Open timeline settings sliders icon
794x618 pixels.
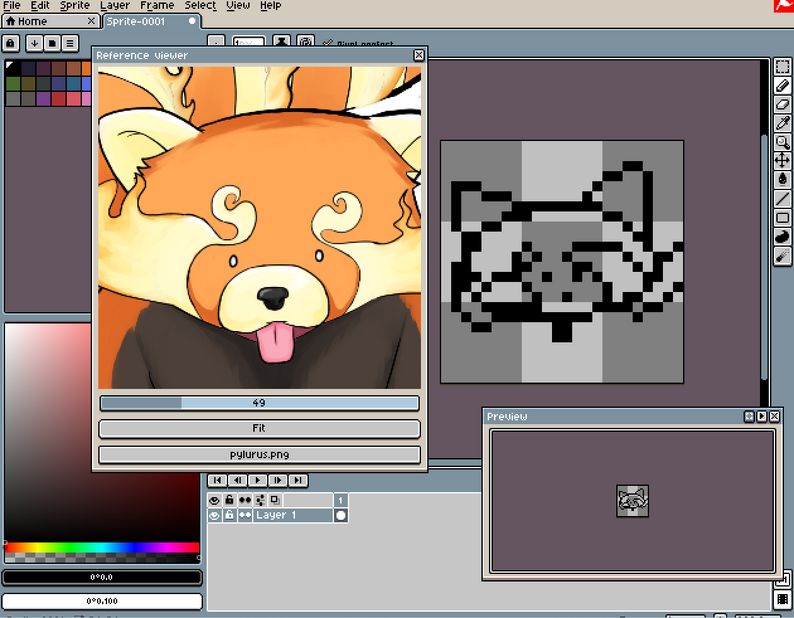click(x=260, y=500)
